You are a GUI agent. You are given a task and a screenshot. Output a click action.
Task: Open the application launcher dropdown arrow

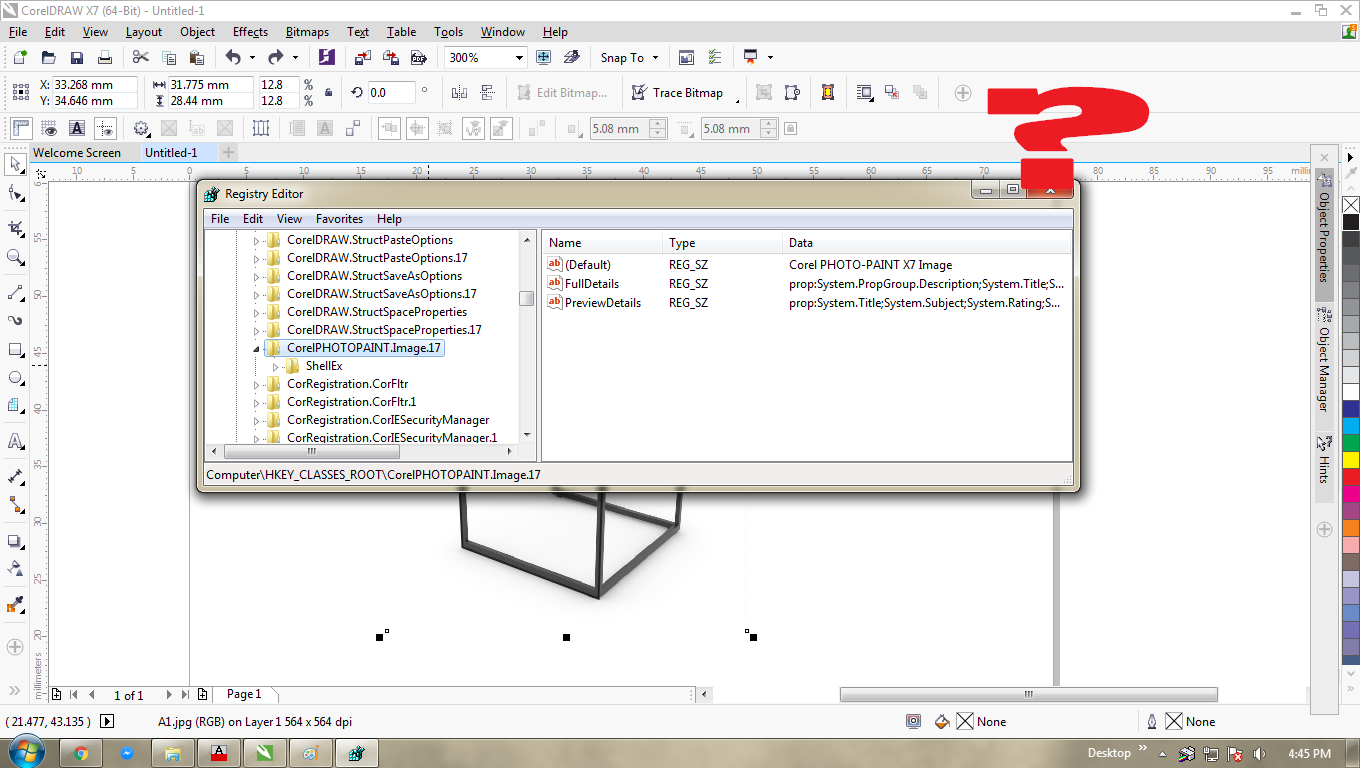click(x=770, y=57)
